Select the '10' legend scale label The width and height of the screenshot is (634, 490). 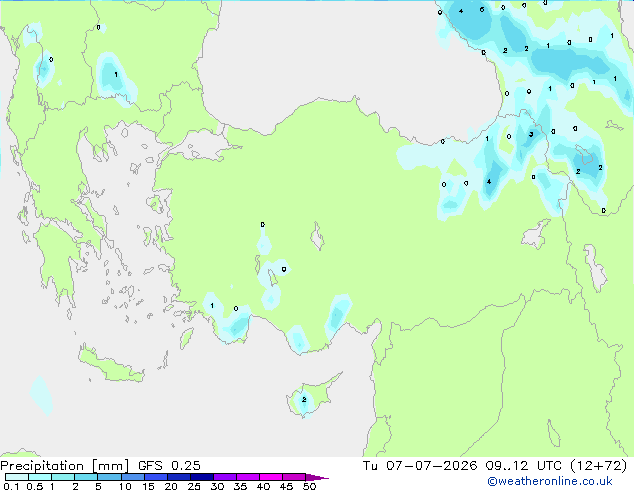pyautogui.click(x=125, y=486)
